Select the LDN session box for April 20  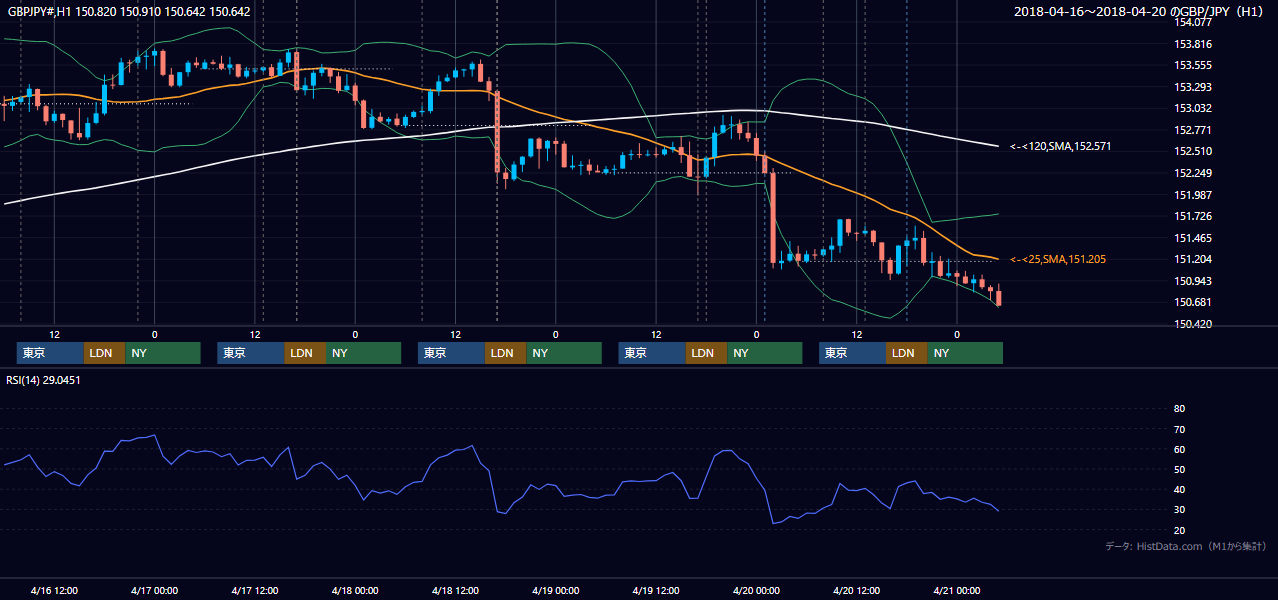pyautogui.click(x=906, y=353)
